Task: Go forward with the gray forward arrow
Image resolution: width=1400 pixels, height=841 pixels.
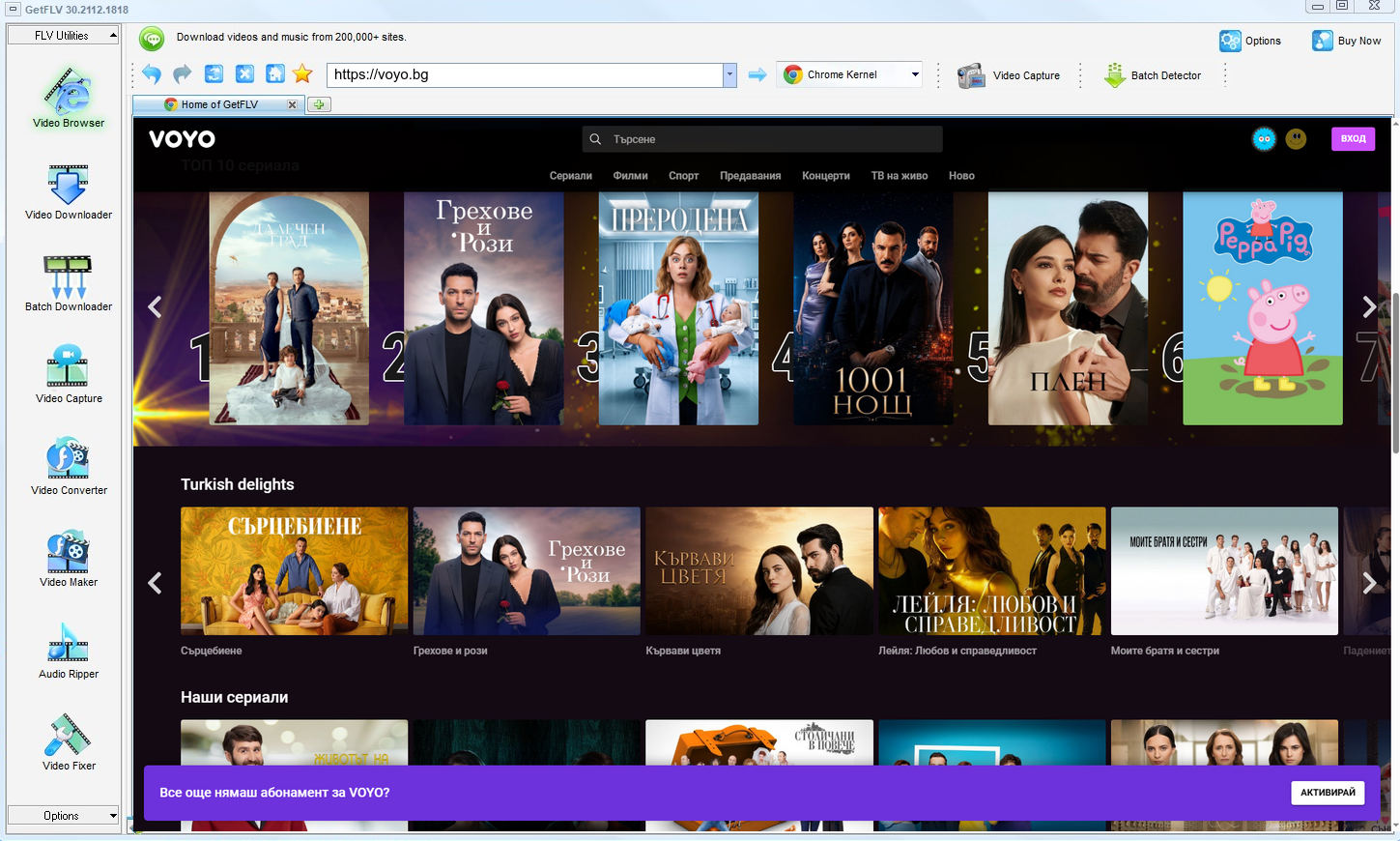Action: click(x=183, y=73)
